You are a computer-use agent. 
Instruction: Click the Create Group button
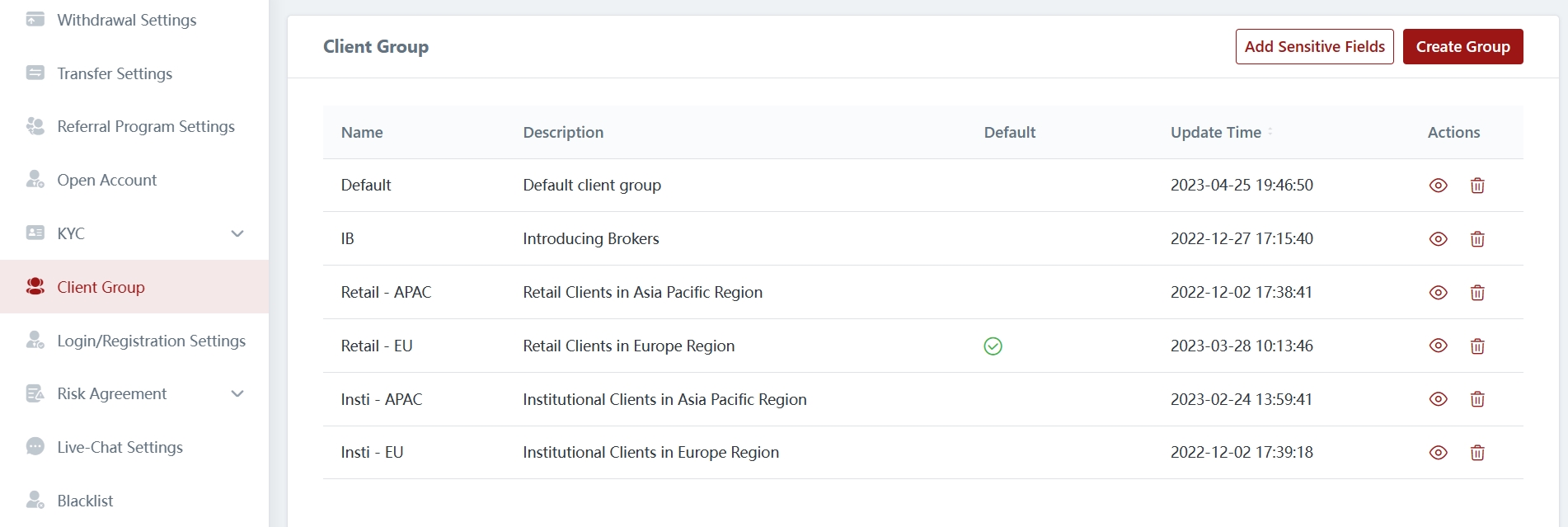pos(1462,47)
